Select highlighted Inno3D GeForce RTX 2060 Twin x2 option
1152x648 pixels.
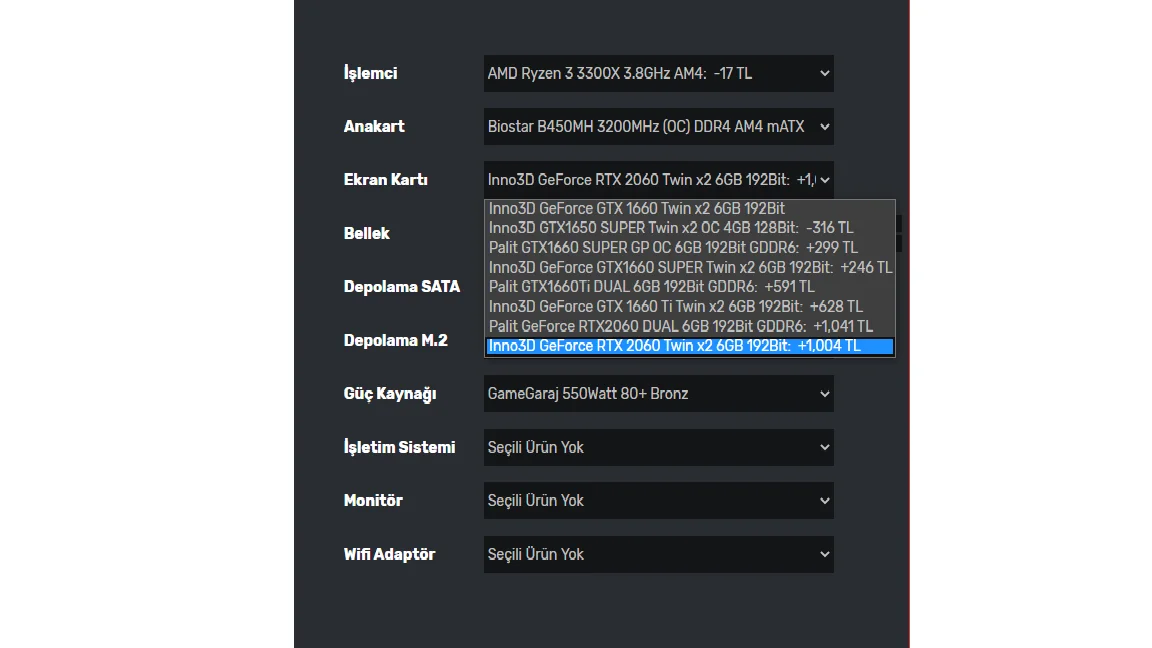coord(690,346)
